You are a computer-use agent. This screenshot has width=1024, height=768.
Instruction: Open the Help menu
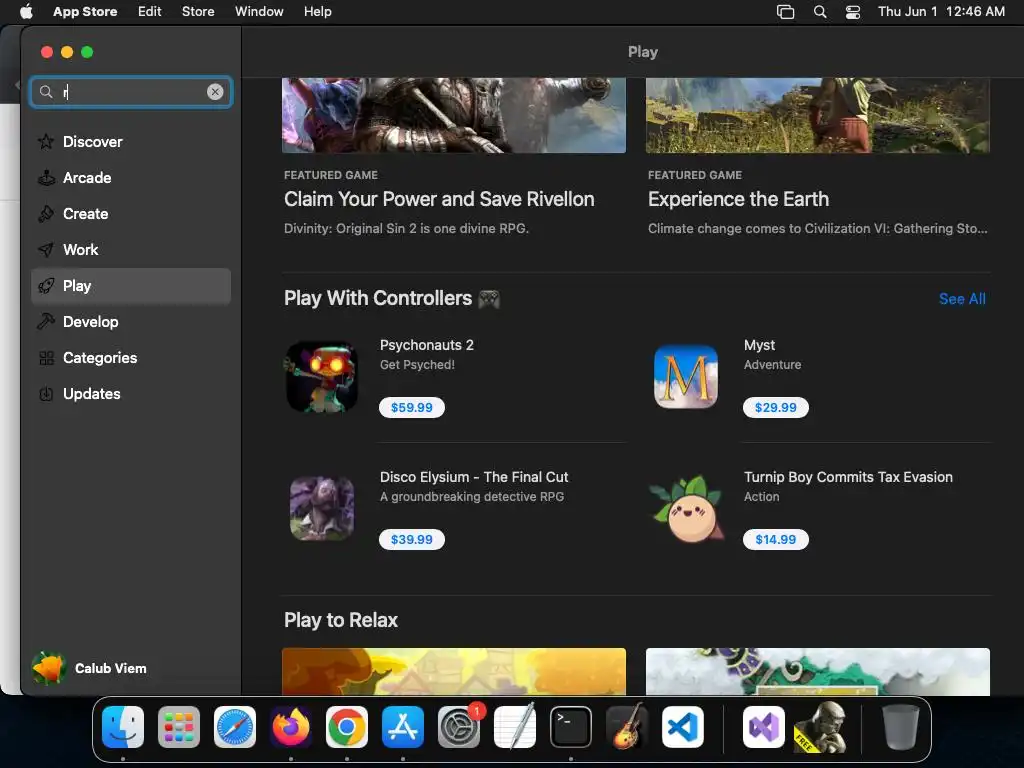[317, 12]
